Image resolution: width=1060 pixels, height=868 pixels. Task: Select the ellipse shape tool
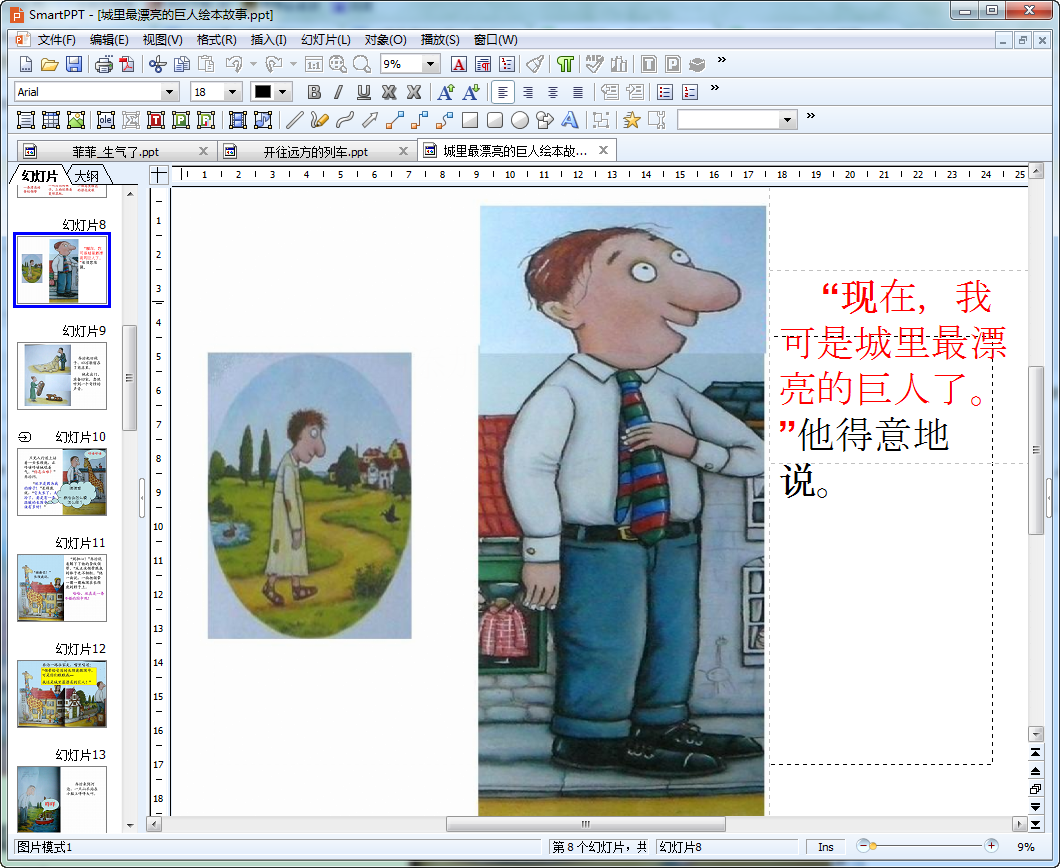(520, 120)
